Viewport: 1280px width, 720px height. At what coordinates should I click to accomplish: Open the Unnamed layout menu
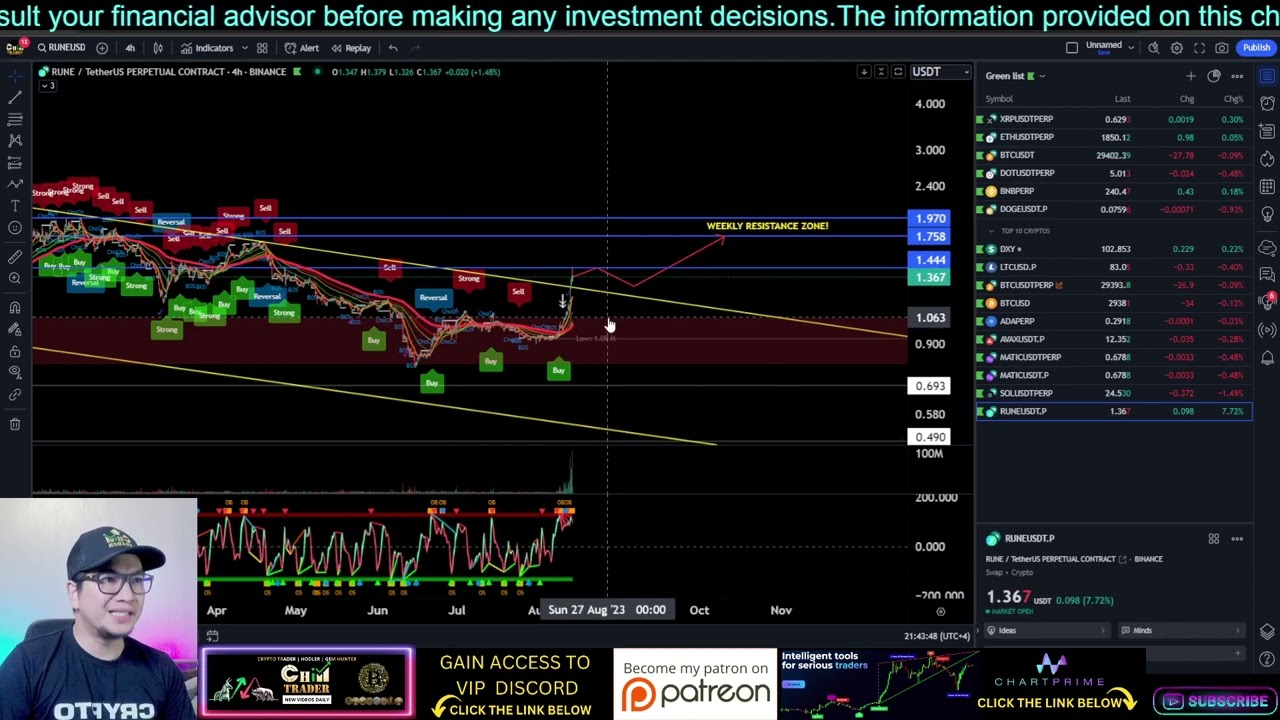point(1110,48)
